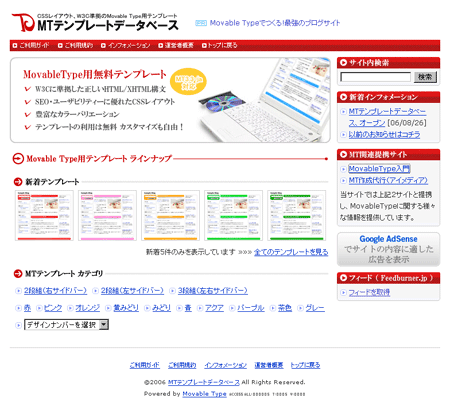Viewport: 450px width, 405px height.
Task: Select the アクア color category link
Action: pyautogui.click(x=214, y=308)
